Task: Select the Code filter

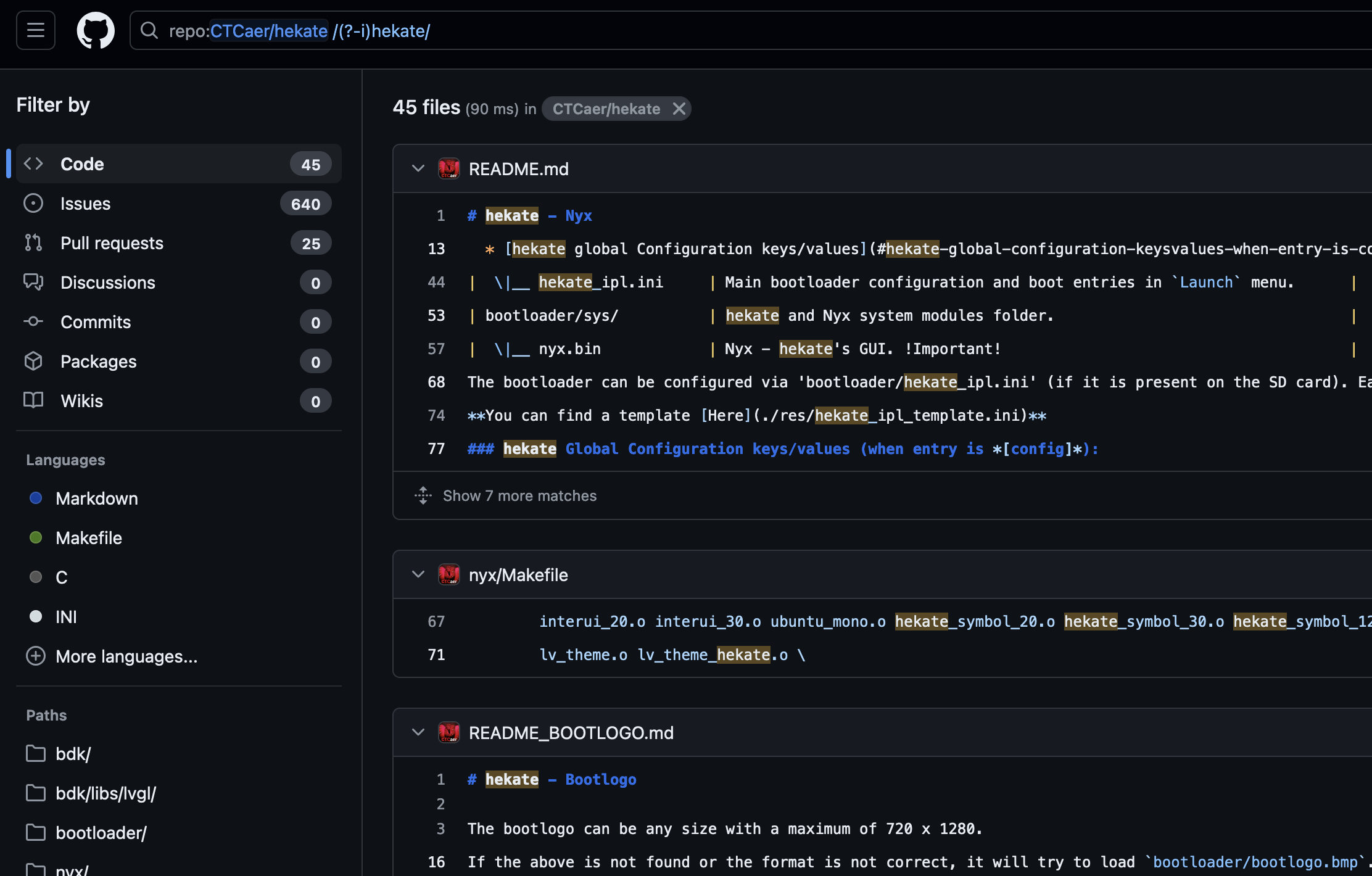Action: pyautogui.click(x=179, y=163)
